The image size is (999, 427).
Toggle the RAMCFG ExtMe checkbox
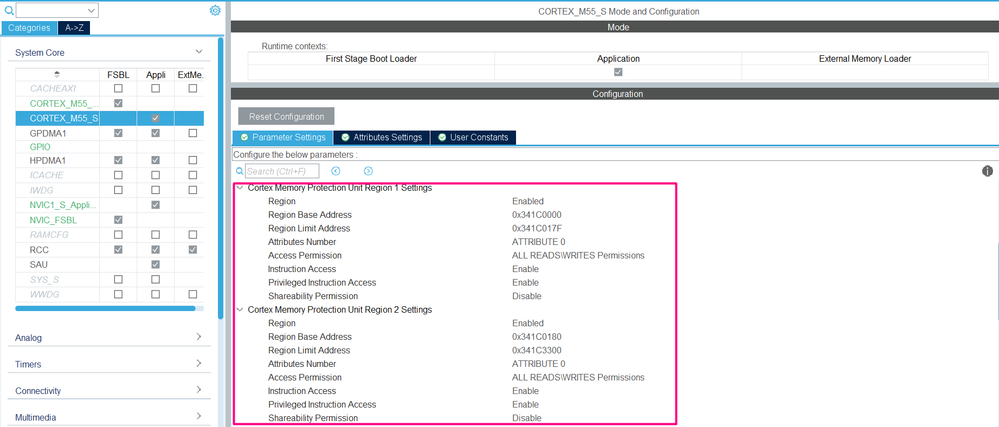(x=192, y=235)
